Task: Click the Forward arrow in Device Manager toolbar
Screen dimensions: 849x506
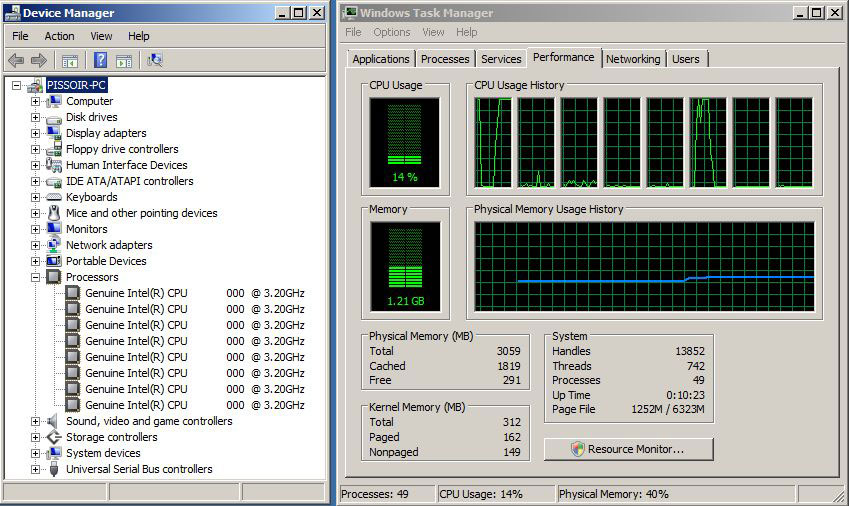Action: (x=38, y=60)
